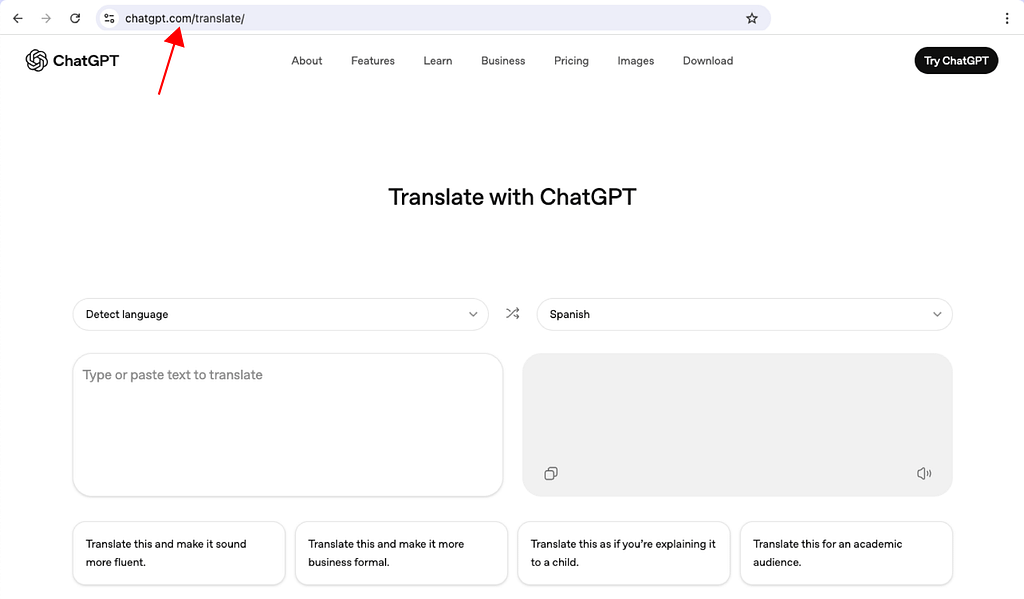
Task: Open the Images menu item
Action: [635, 61]
